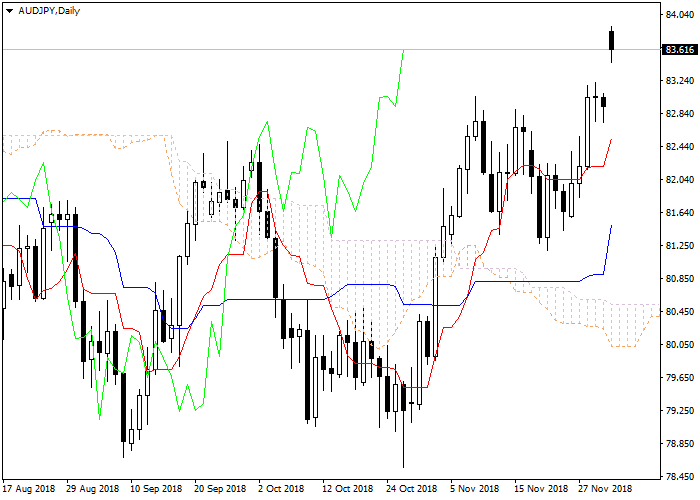Click the 84.040 price axis label
The width and height of the screenshot is (700, 500).
pyautogui.click(x=679, y=15)
